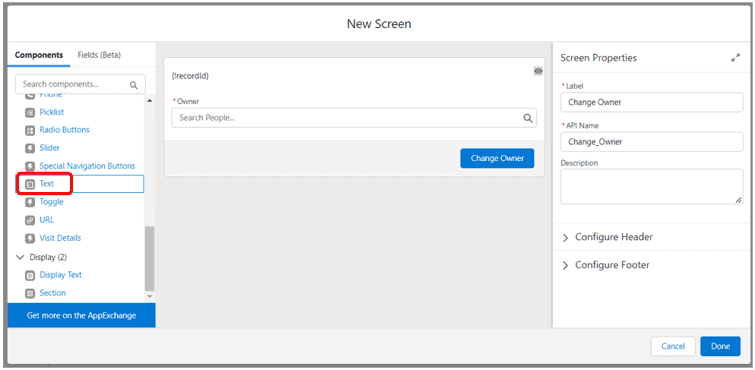The image size is (755, 370).
Task: Click the API Name field Change_Owner
Action: 651,142
